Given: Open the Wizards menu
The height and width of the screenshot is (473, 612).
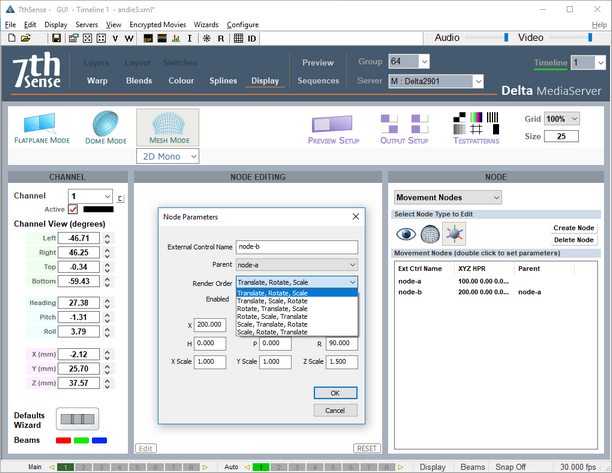Looking at the screenshot, I should (x=206, y=25).
